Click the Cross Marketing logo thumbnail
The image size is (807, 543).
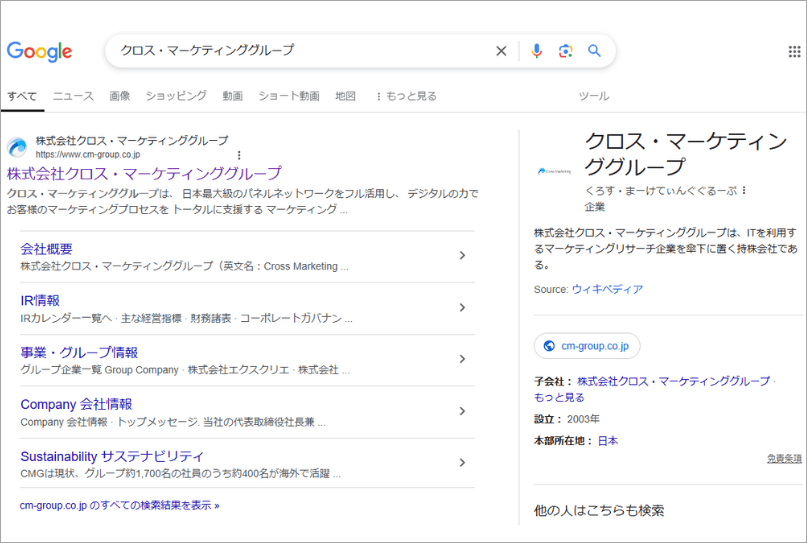[x=554, y=171]
